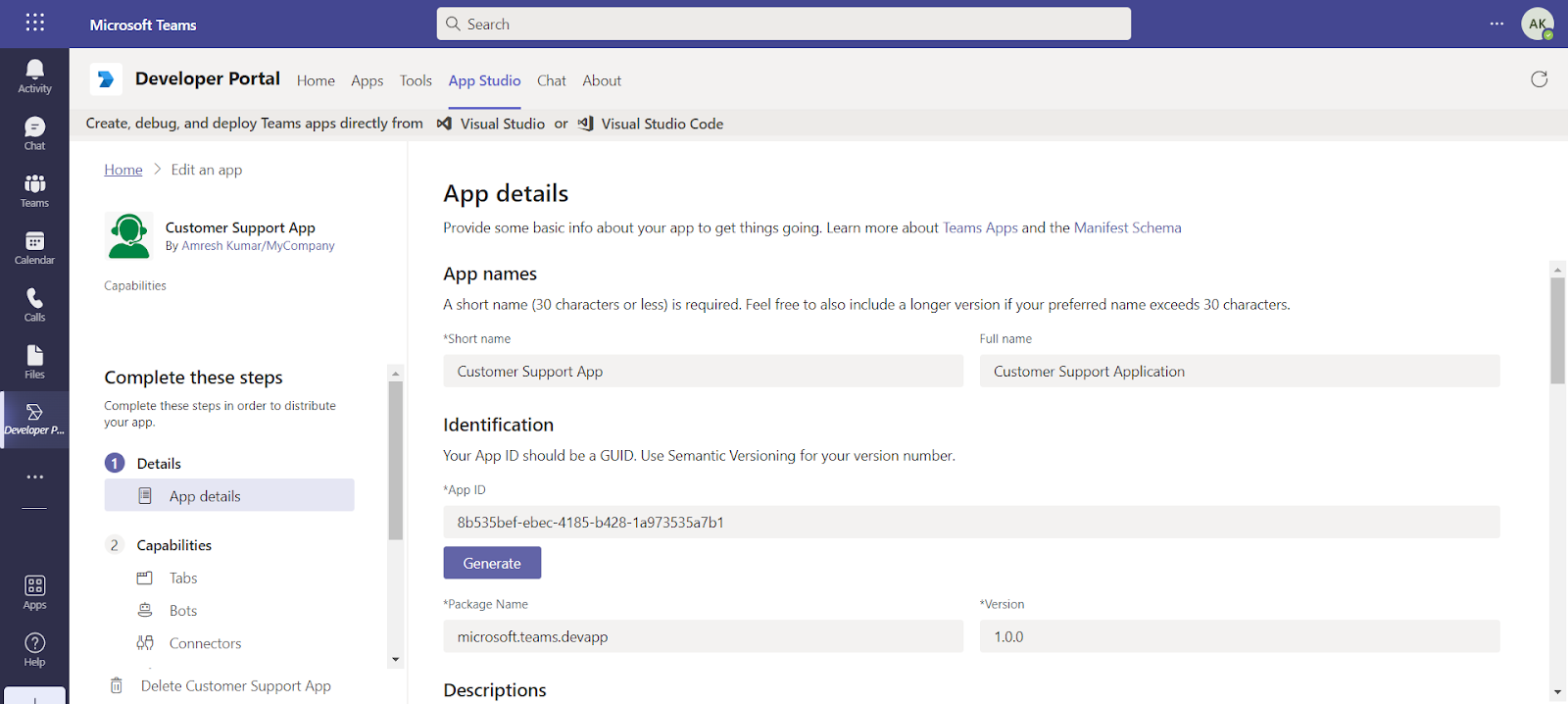1568x704 pixels.
Task: Open Chat in the left rail
Action: pos(34,133)
